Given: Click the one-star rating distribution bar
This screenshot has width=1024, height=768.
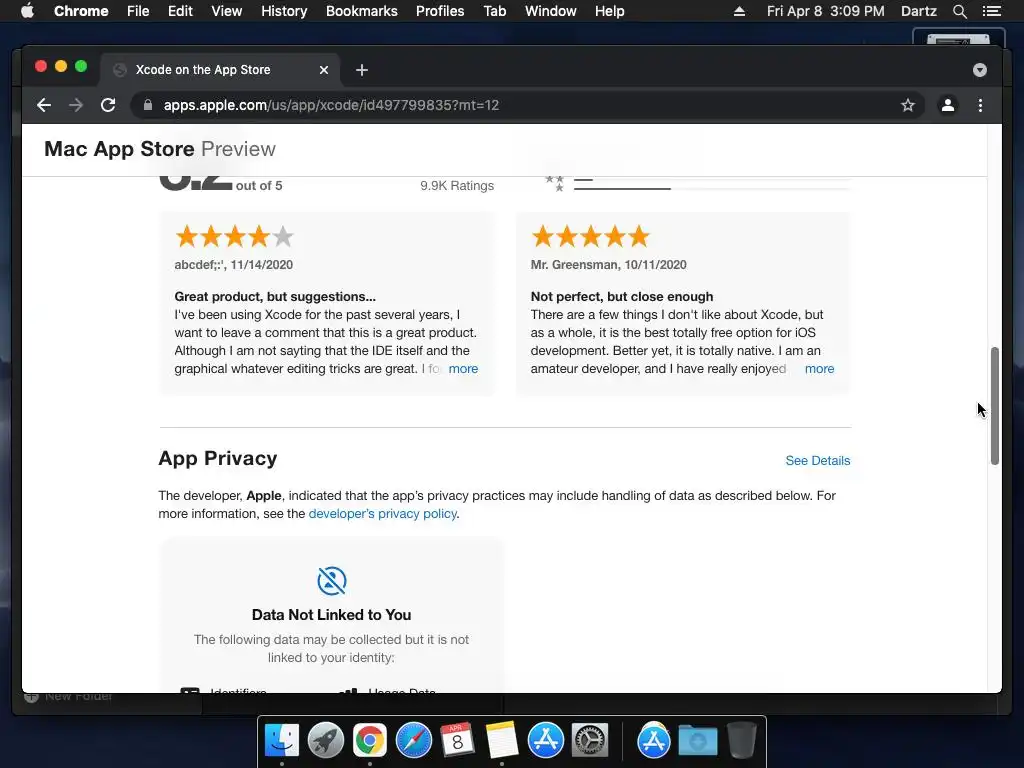Looking at the screenshot, I should pyautogui.click(x=712, y=189).
